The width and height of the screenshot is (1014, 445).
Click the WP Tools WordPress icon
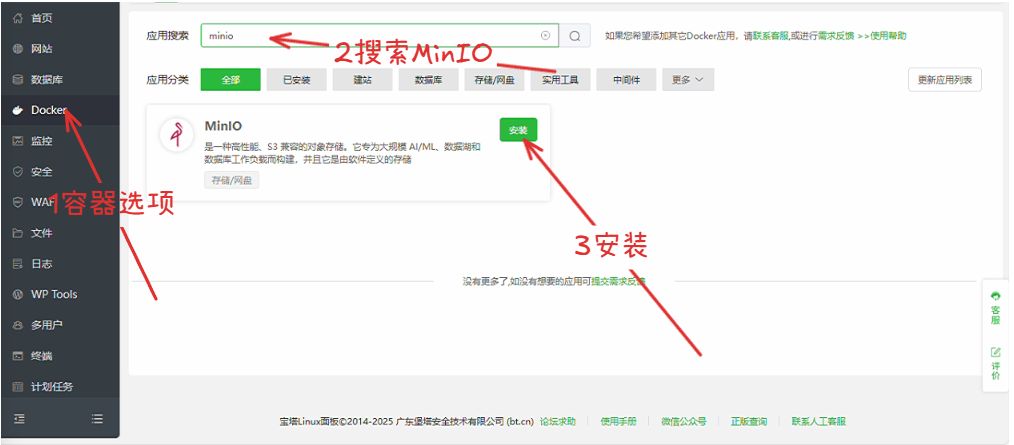tap(18, 294)
